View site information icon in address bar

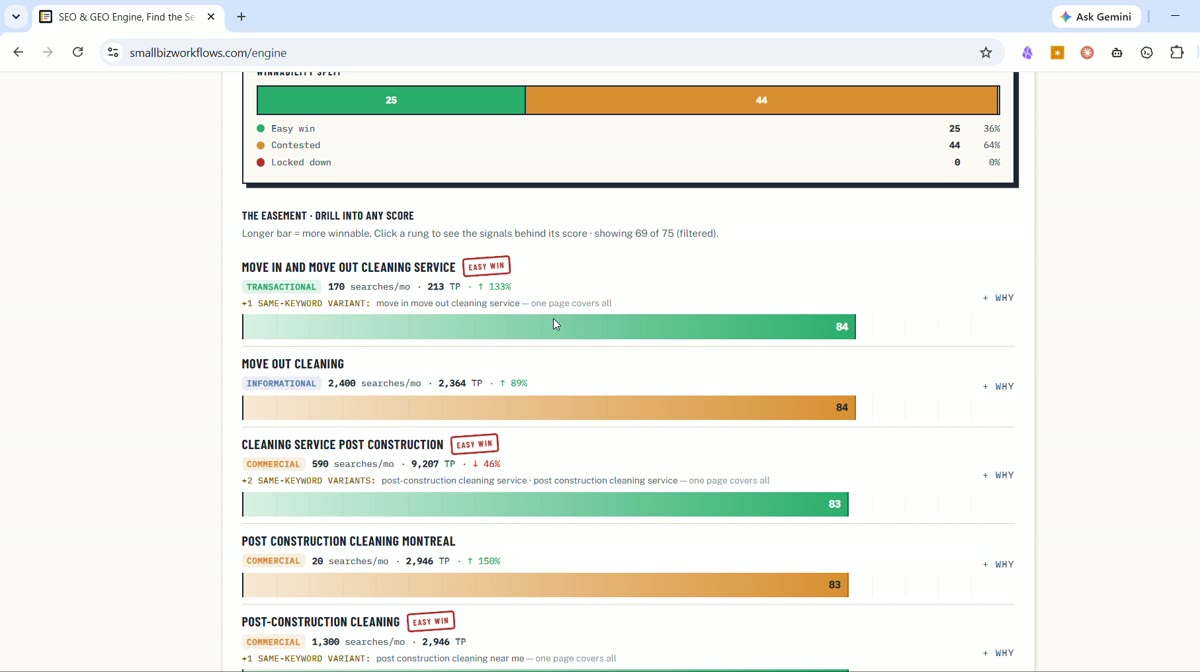(113, 53)
